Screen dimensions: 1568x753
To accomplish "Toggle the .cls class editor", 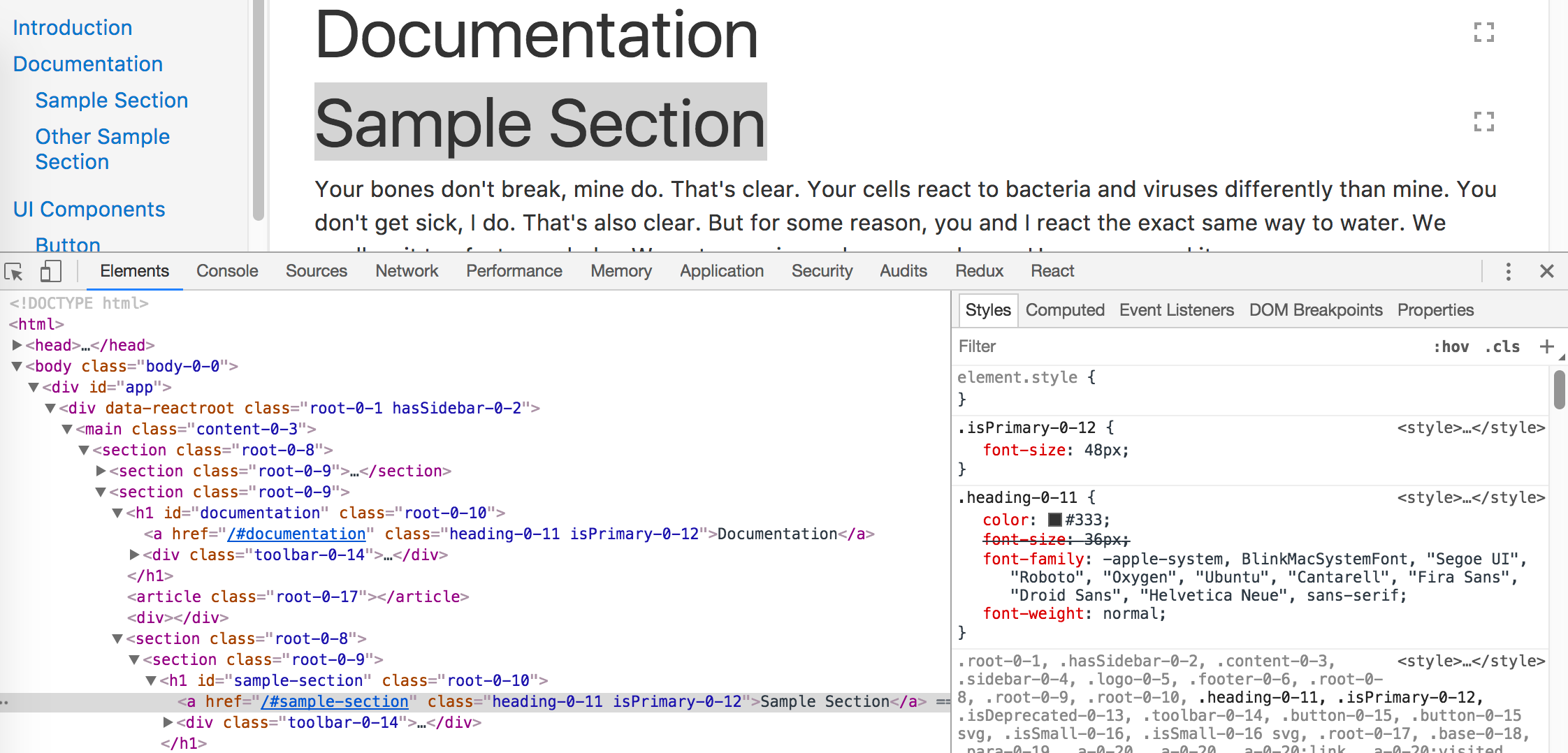I will pyautogui.click(x=1502, y=346).
